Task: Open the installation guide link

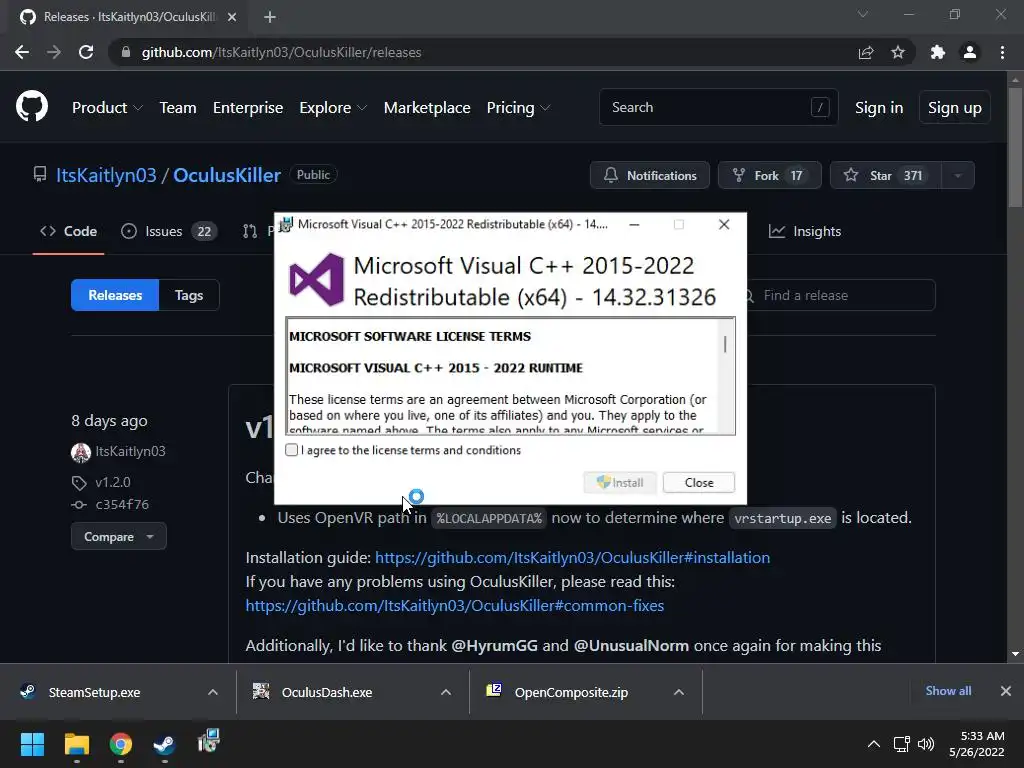Action: tap(572, 558)
